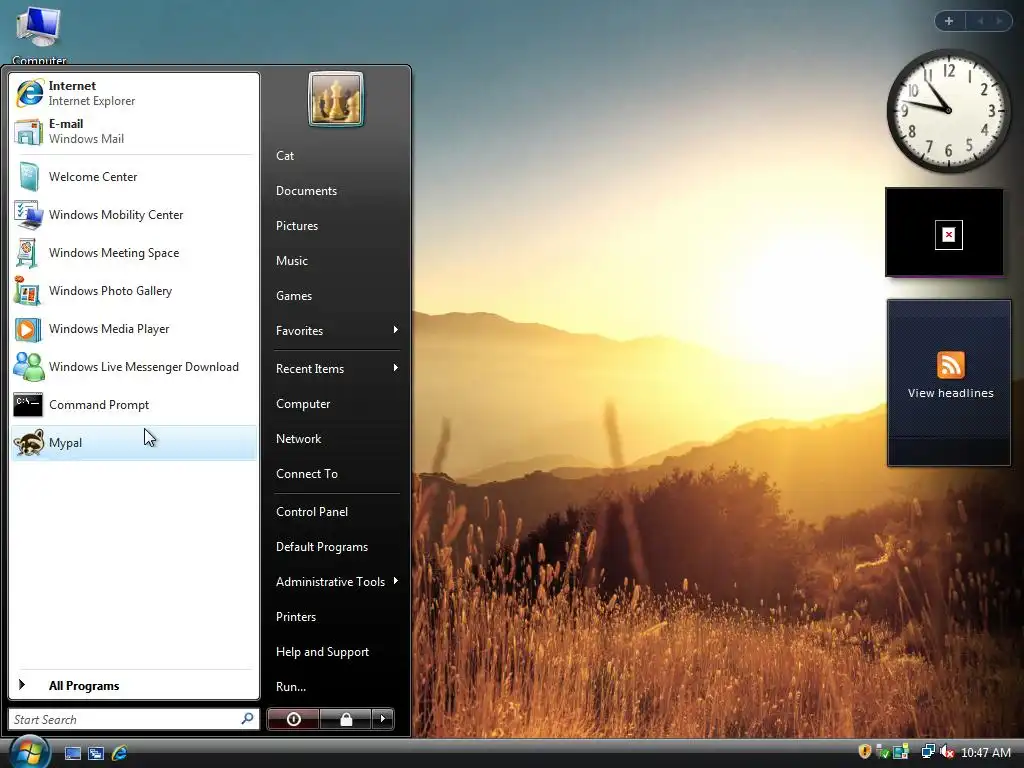
Task: Open Windows Photo Gallery
Action: (x=134, y=291)
